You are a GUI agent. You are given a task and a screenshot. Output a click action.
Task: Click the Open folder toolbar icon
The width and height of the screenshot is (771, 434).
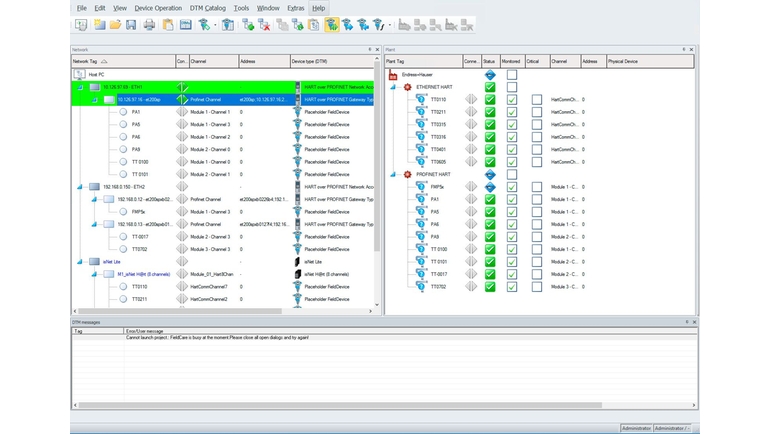tap(115, 25)
